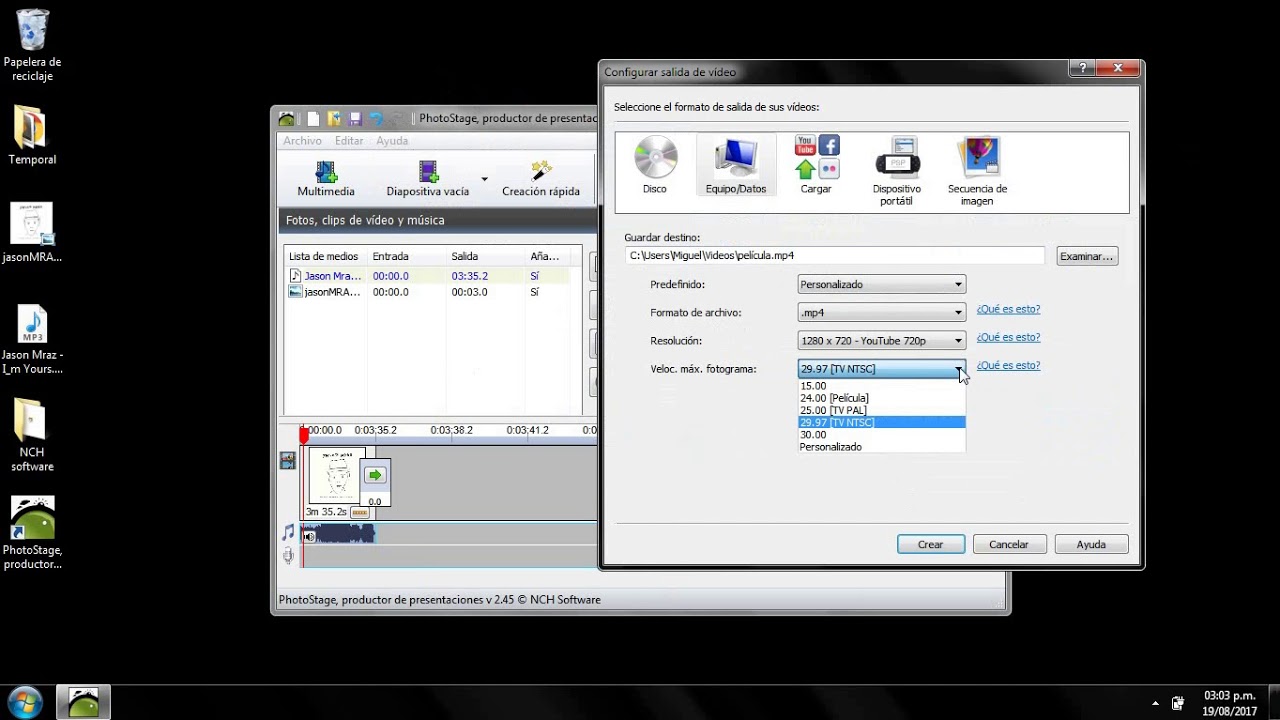Click open project folder icon in title bar
1280x720 pixels.
(334, 119)
